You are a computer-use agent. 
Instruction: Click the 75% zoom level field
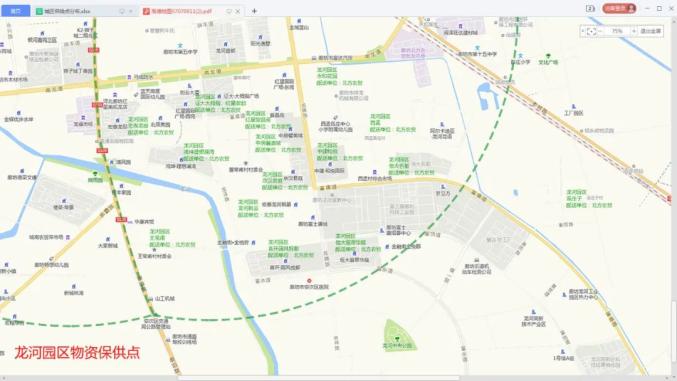pos(617,31)
